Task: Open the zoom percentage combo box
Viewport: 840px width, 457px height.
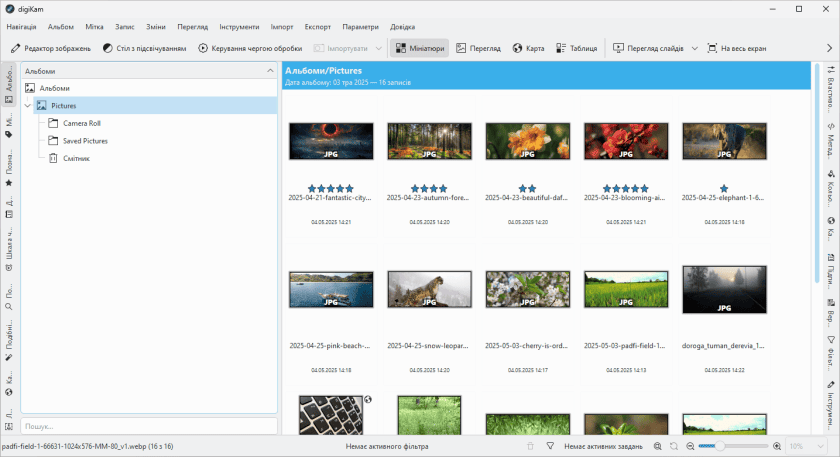Action: (x=808, y=446)
